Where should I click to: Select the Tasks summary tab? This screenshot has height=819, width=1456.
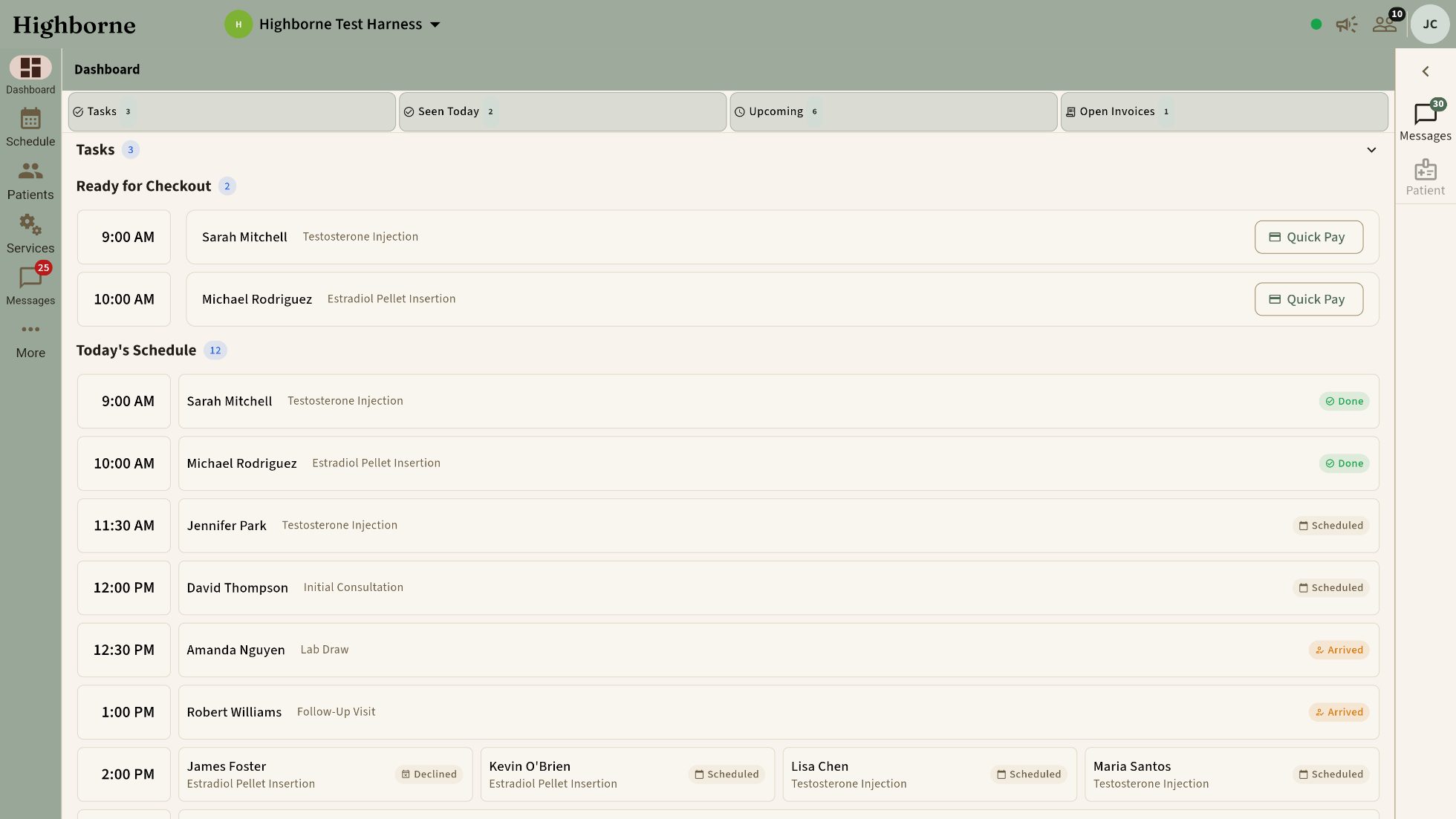[x=232, y=111]
